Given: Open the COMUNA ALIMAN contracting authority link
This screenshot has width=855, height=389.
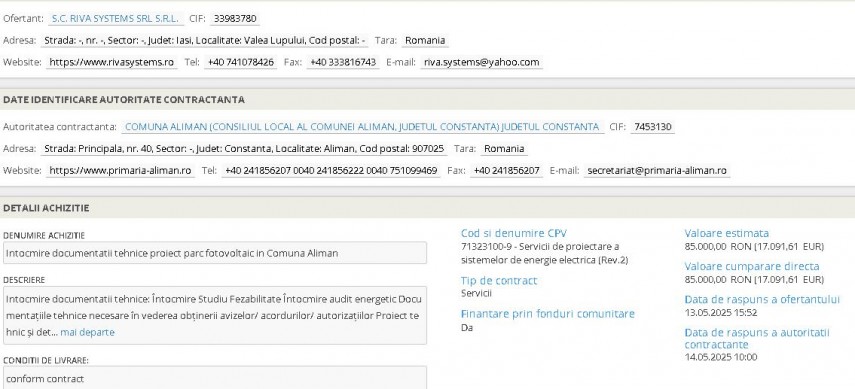Looking at the screenshot, I should coord(362,127).
